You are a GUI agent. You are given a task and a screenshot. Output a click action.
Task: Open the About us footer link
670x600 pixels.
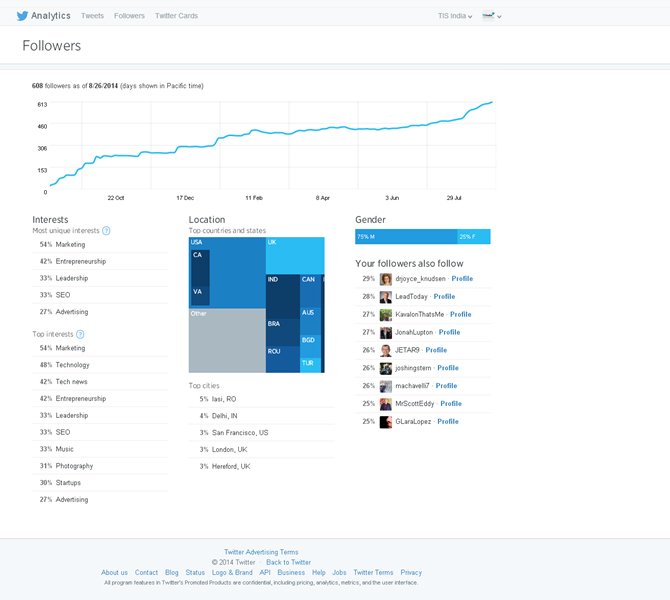point(114,573)
